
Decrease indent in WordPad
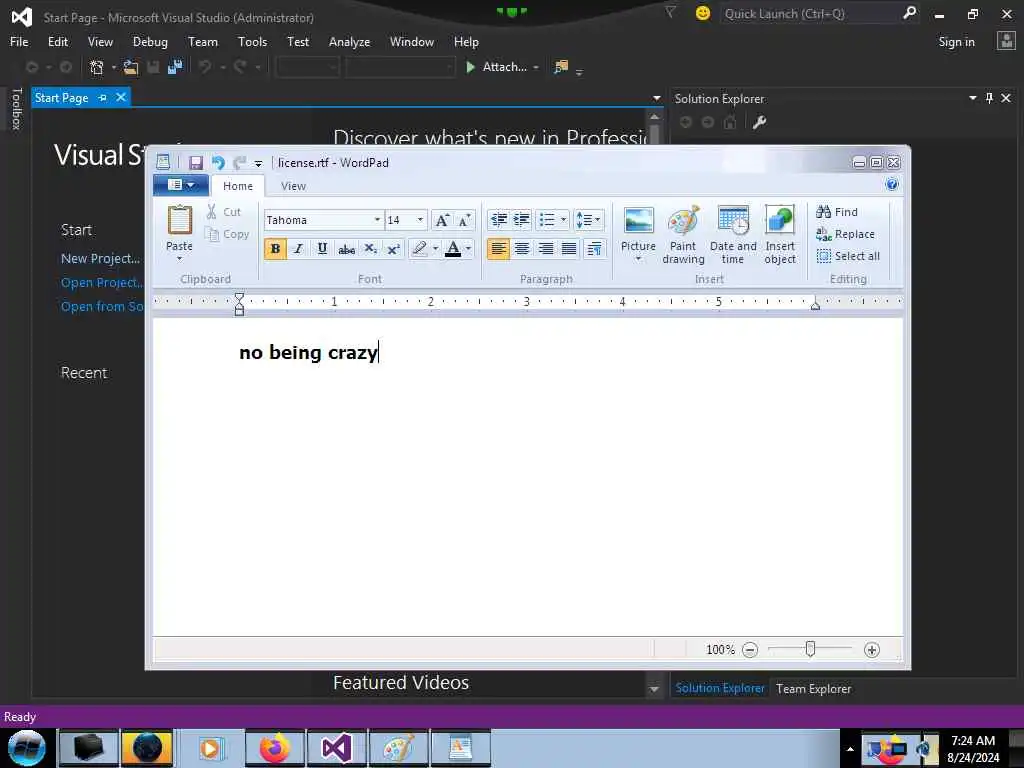[498, 220]
